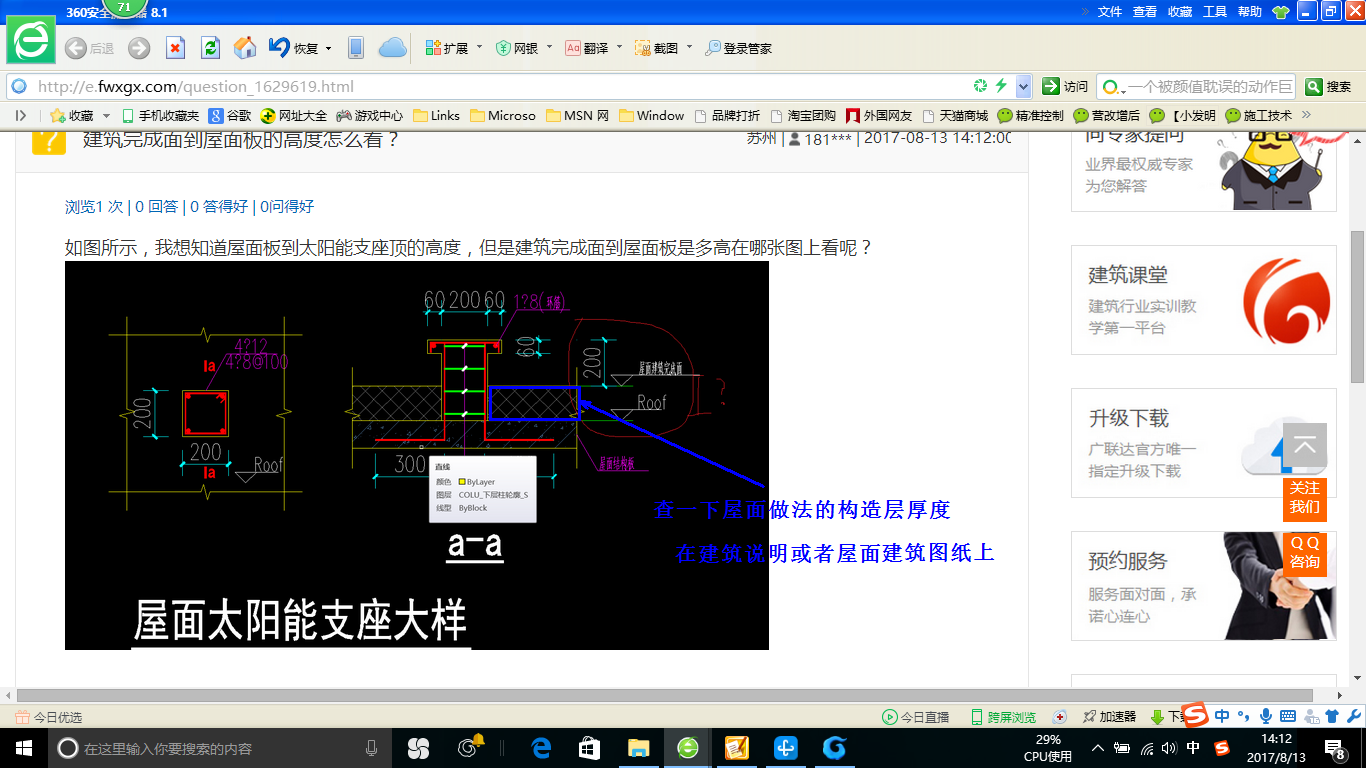Open the 收藏 menu in title bar
The width and height of the screenshot is (1366, 768).
pyautogui.click(x=1180, y=12)
